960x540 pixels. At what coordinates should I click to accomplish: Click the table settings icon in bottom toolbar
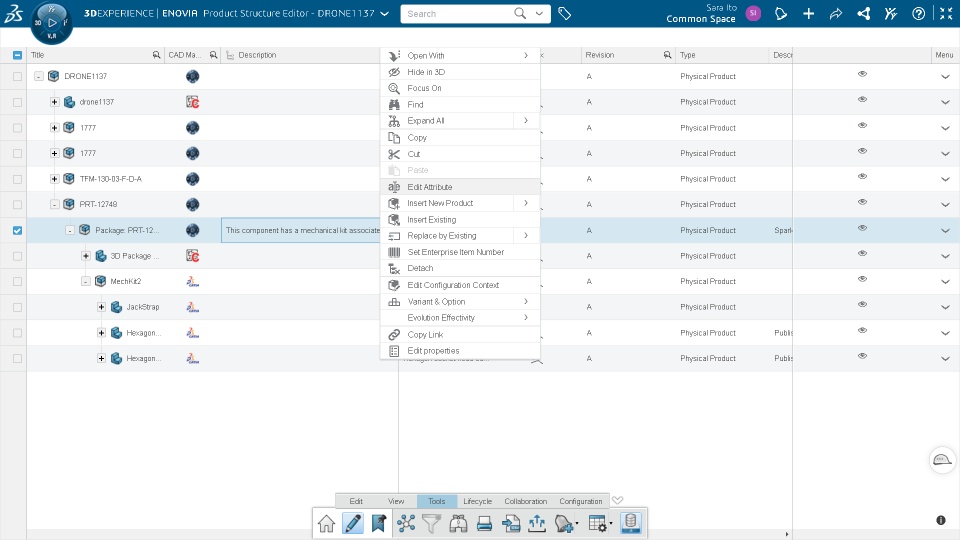[598, 523]
